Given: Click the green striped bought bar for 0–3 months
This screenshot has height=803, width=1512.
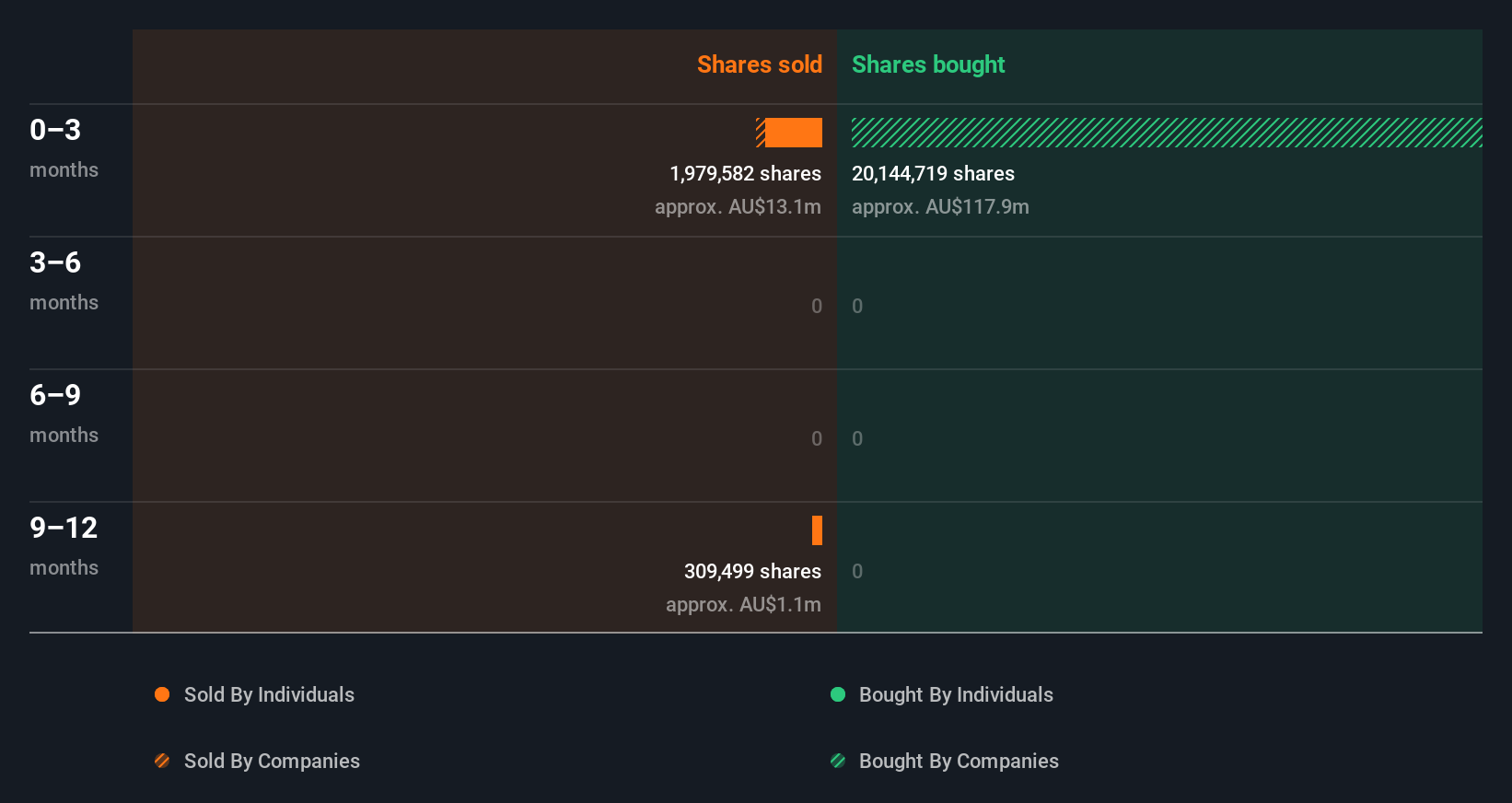Looking at the screenshot, I should [x=1167, y=133].
